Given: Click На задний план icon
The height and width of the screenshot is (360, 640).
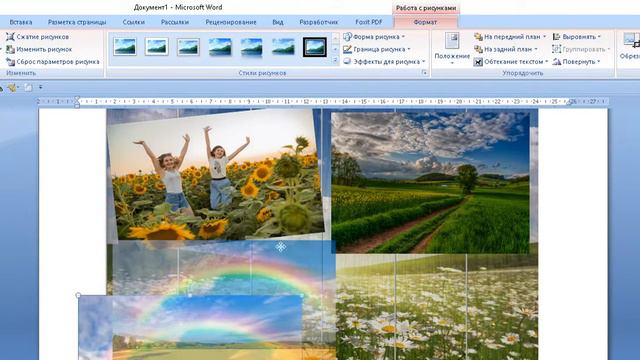Looking at the screenshot, I should [478, 49].
